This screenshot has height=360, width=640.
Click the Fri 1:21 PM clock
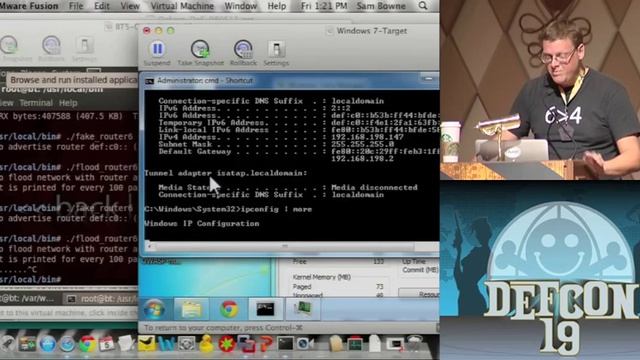[324, 6]
